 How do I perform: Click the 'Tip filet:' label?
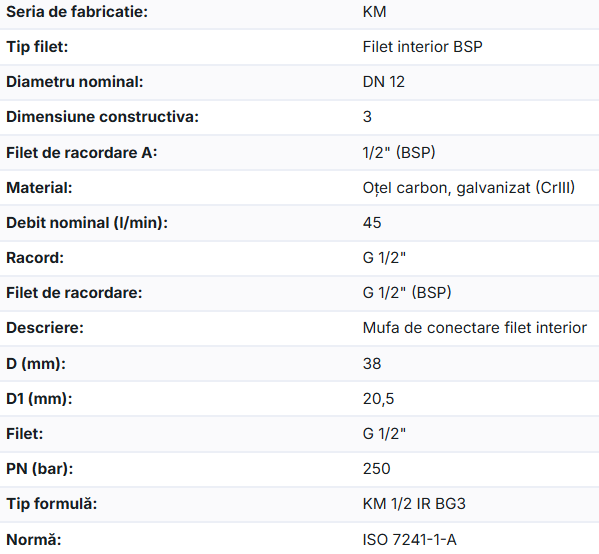tap(37, 47)
